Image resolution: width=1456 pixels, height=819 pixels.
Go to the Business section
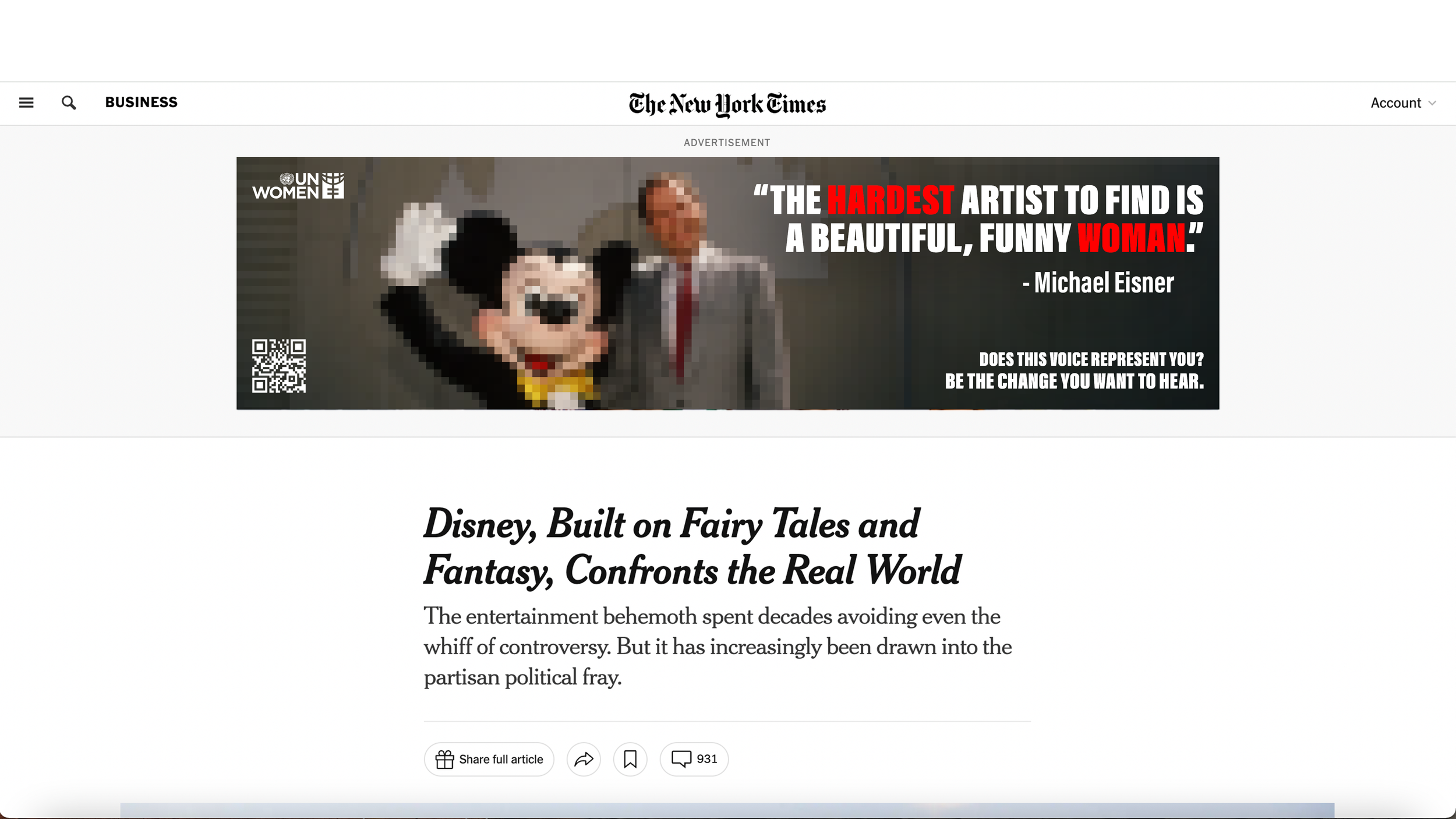point(141,103)
